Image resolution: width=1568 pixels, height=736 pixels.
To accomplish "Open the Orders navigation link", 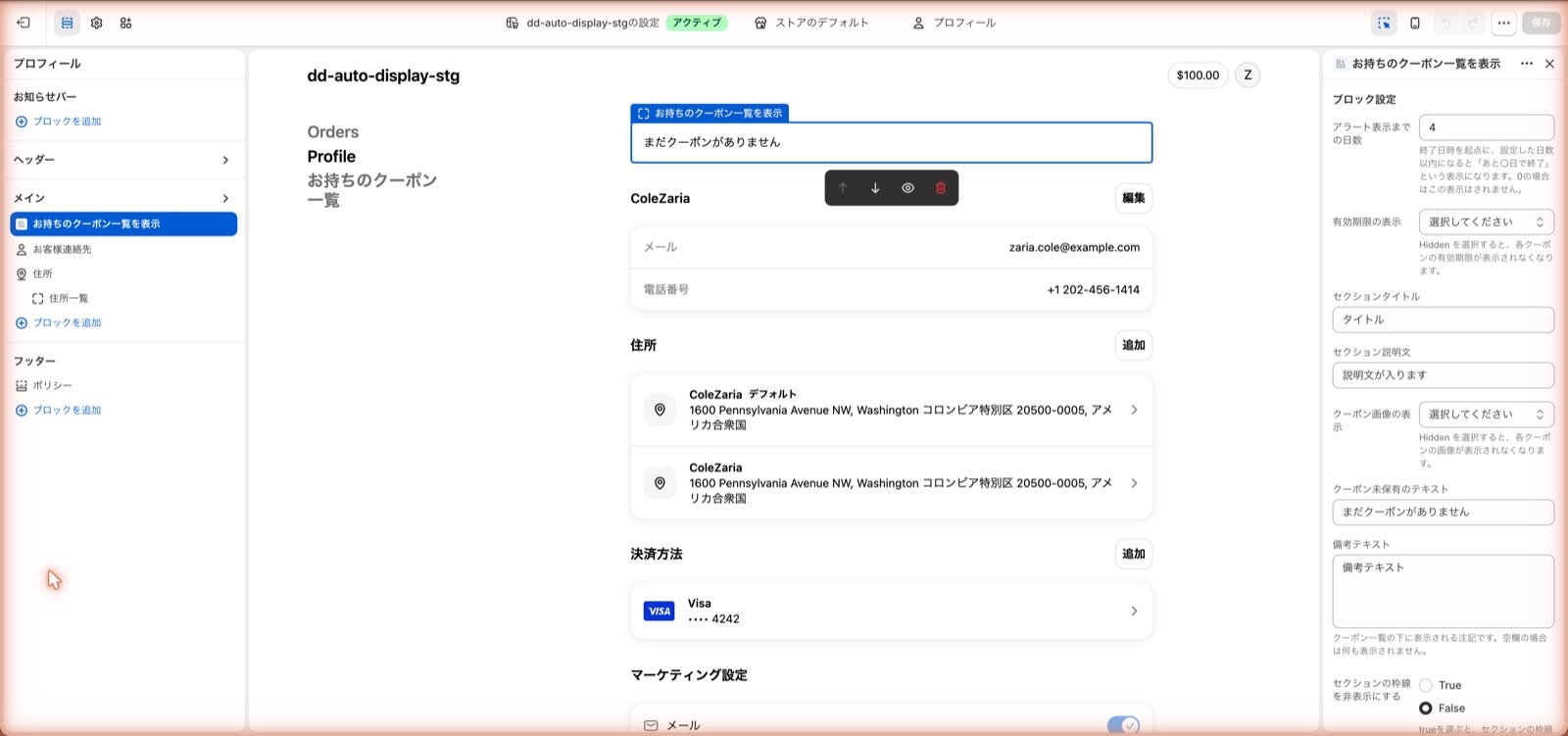I will [333, 132].
